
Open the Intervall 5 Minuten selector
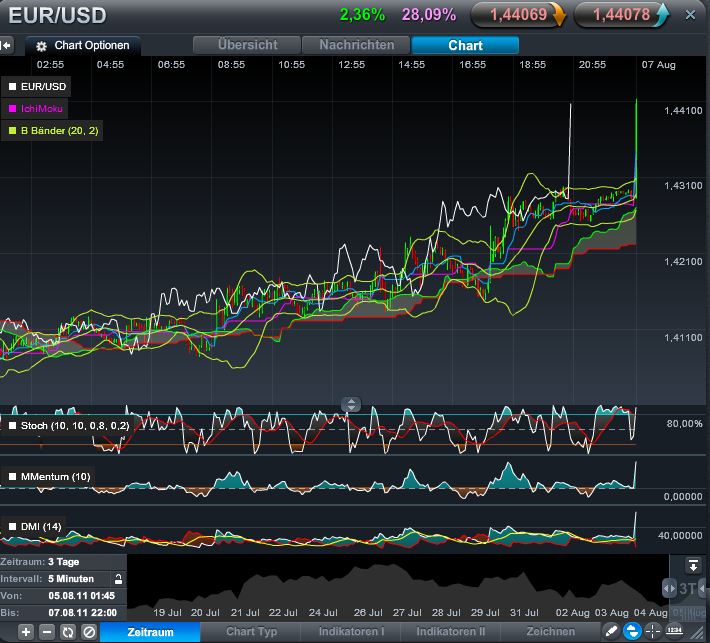(x=71, y=579)
